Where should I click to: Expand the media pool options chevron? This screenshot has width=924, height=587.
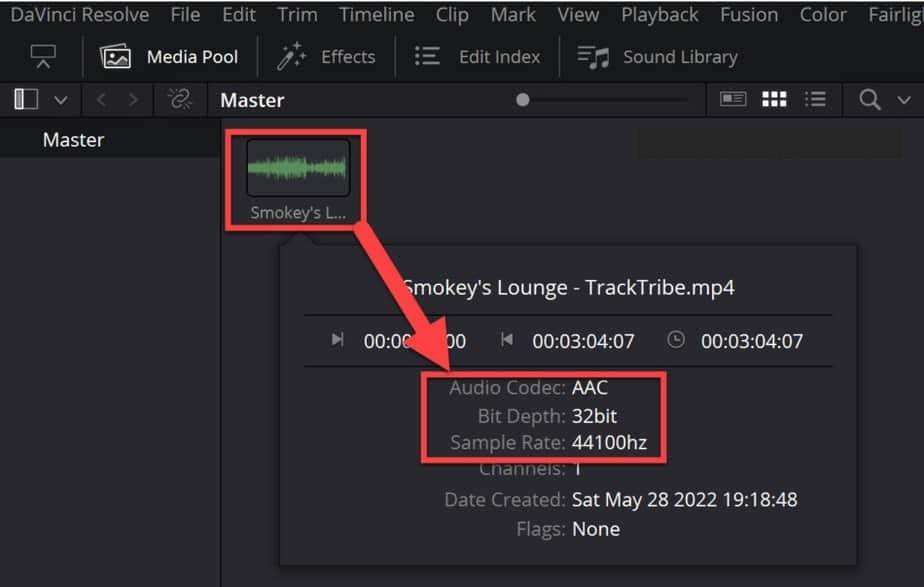(x=904, y=100)
